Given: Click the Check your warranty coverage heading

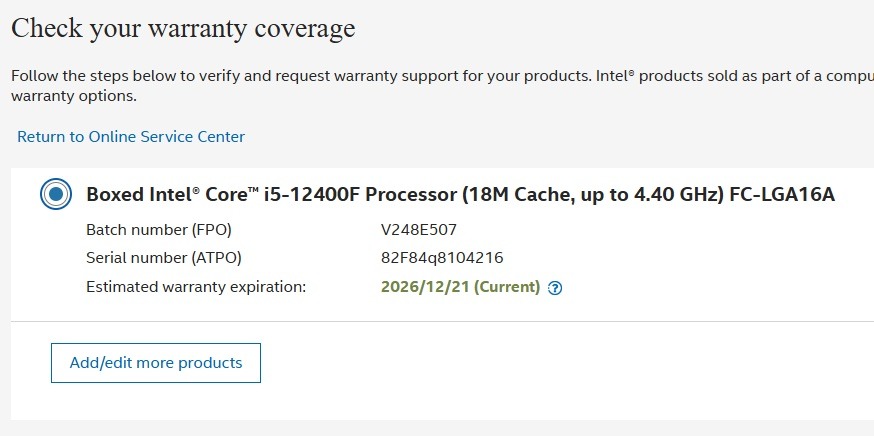Looking at the screenshot, I should 183,28.
